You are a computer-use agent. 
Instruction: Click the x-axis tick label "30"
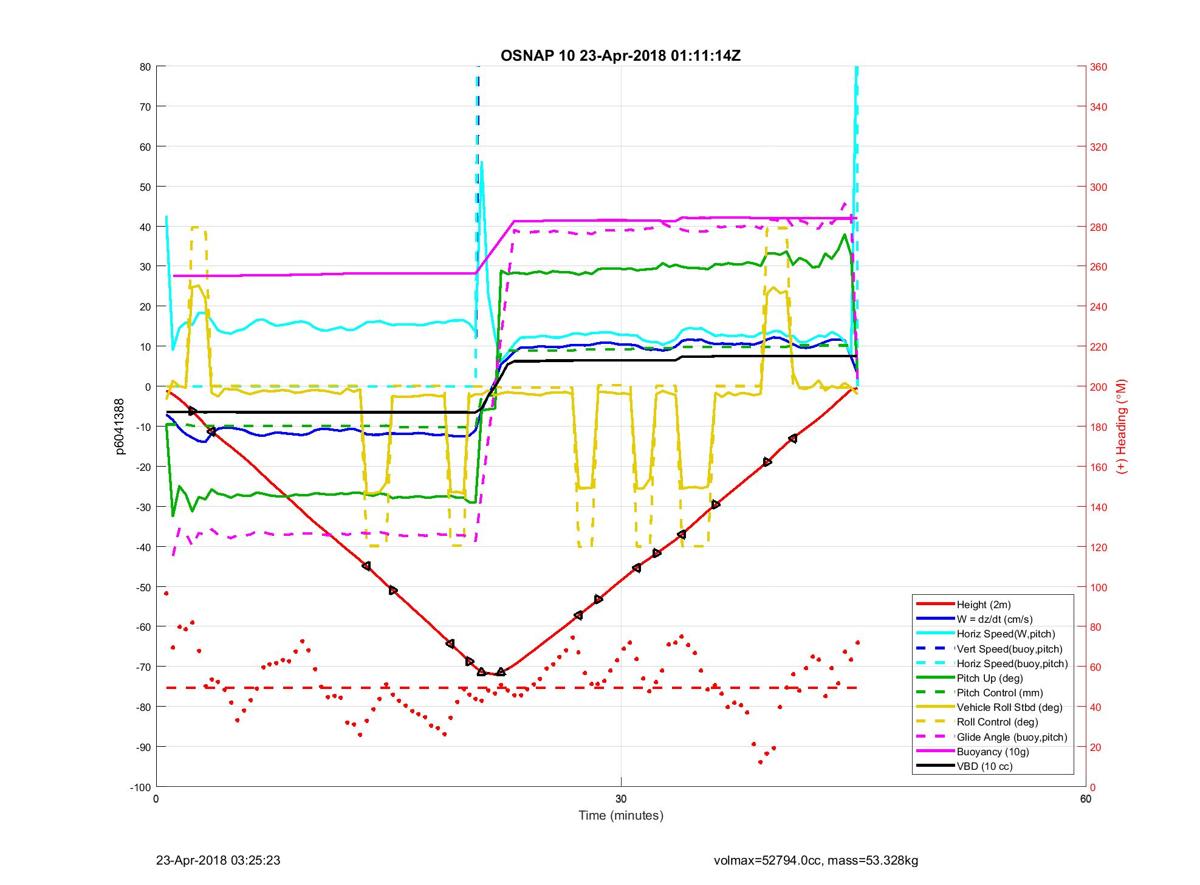click(x=621, y=799)
